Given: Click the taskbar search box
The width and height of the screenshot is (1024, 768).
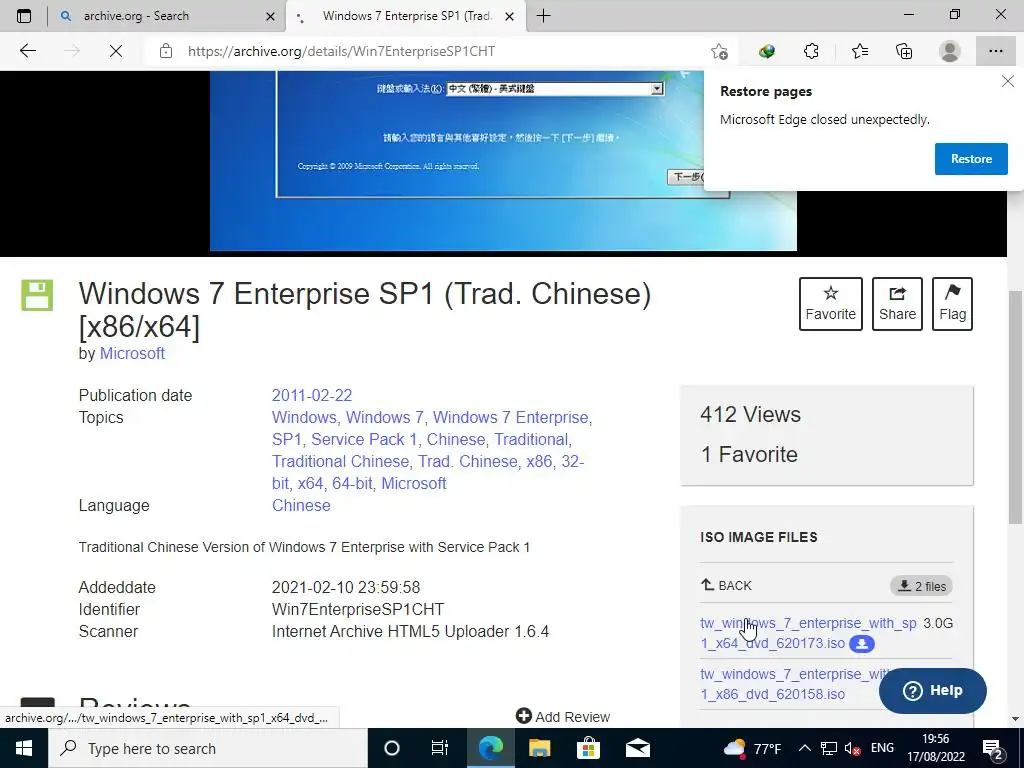Looking at the screenshot, I should (x=208, y=748).
